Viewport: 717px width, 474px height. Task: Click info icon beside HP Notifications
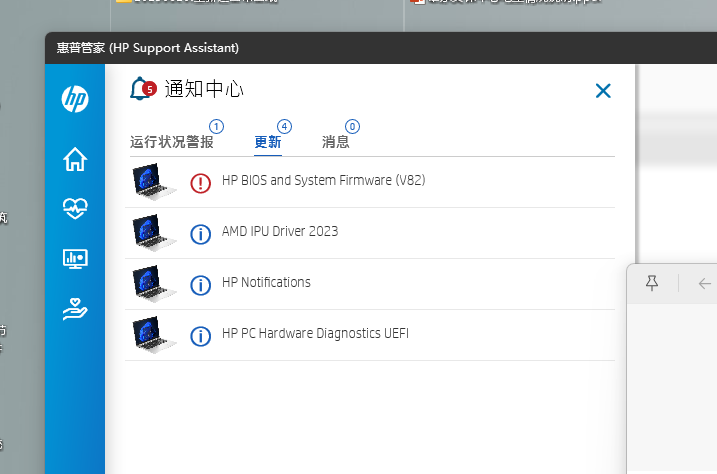point(201,284)
